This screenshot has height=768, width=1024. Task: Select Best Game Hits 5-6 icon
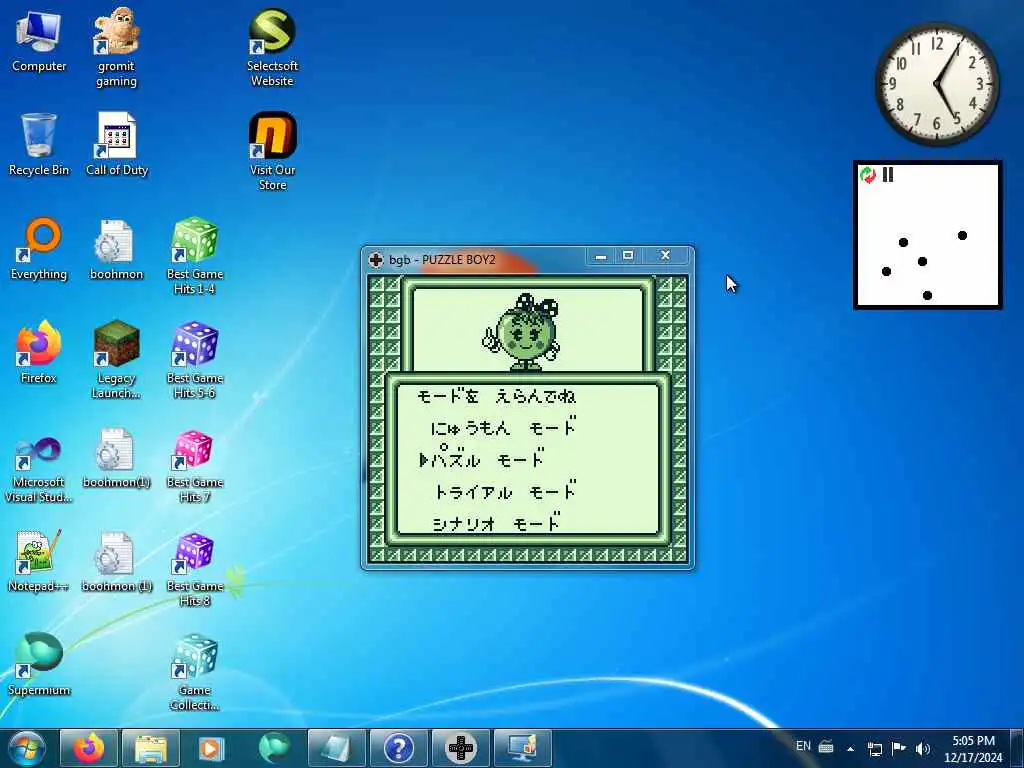pyautogui.click(x=195, y=360)
